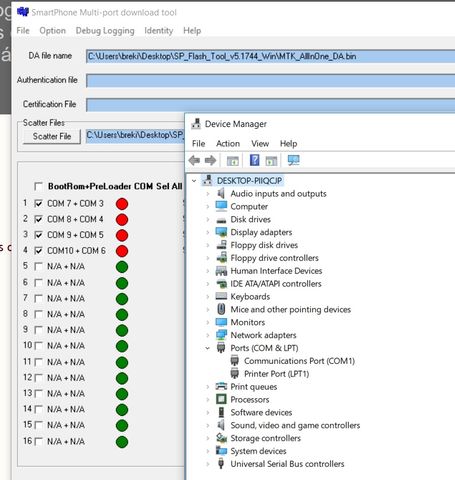Expand the Universal Serial Bus controllers arrow
Image resolution: width=455 pixels, height=480 pixels.
(x=207, y=464)
